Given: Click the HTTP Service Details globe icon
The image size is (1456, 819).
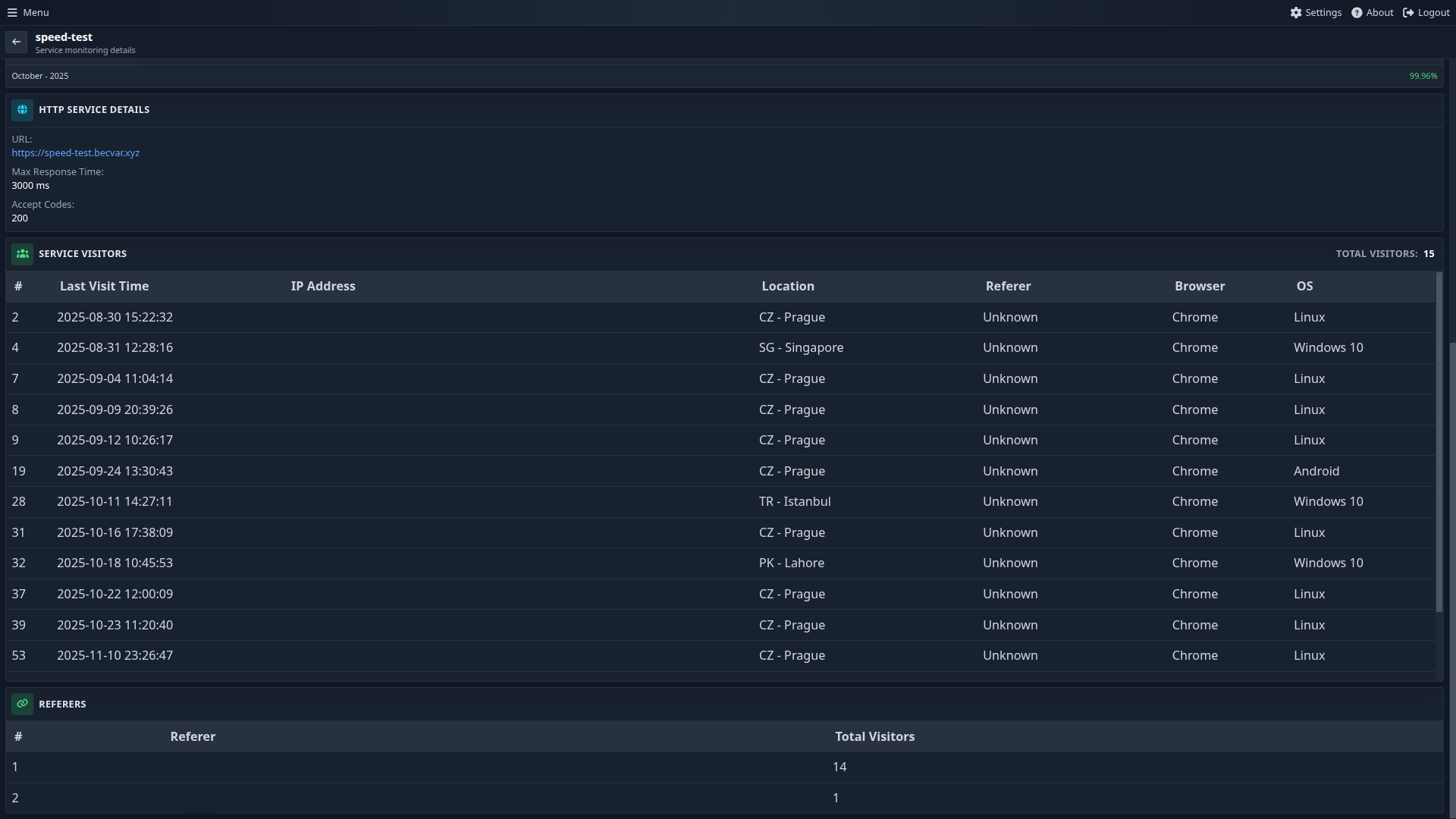Looking at the screenshot, I should [x=22, y=109].
